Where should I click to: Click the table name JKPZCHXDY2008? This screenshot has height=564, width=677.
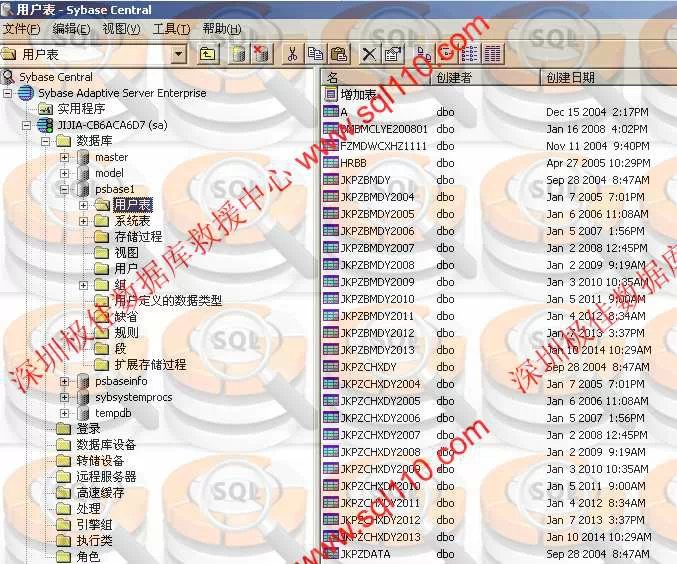[x=380, y=452]
